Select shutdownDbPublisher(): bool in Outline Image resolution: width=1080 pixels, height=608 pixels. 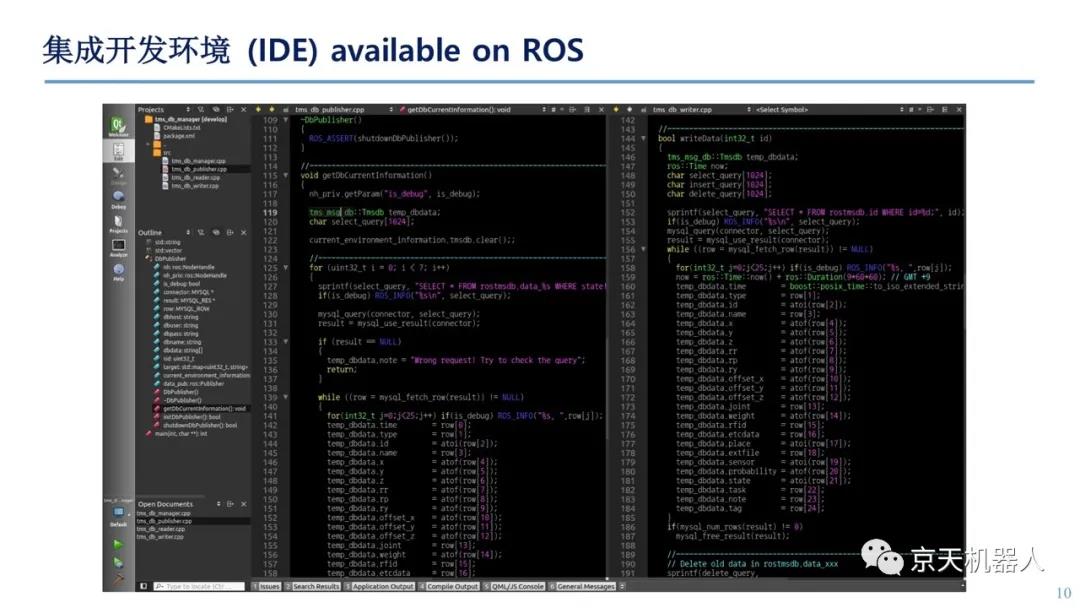click(196, 425)
